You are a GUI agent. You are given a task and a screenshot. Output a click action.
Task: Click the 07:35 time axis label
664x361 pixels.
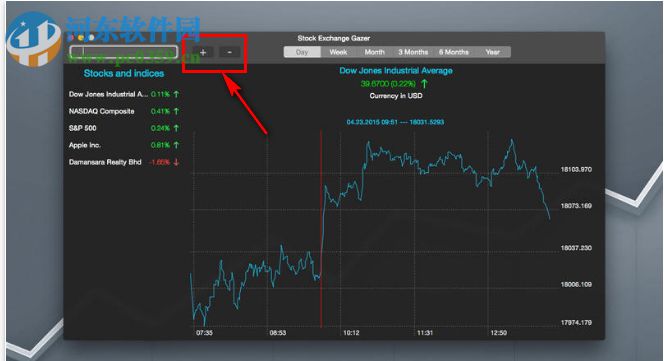point(204,333)
